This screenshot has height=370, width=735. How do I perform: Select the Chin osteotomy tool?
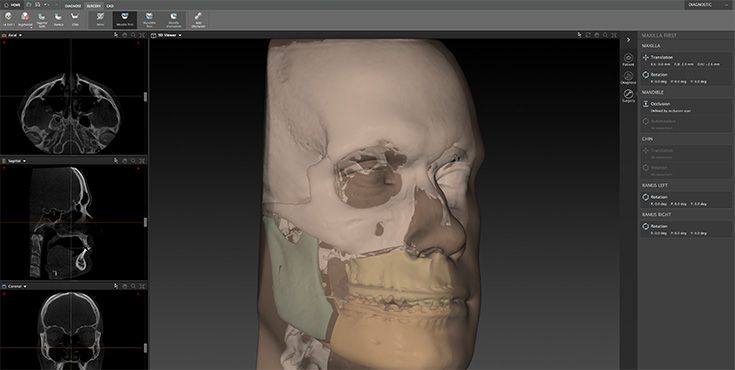(75, 19)
